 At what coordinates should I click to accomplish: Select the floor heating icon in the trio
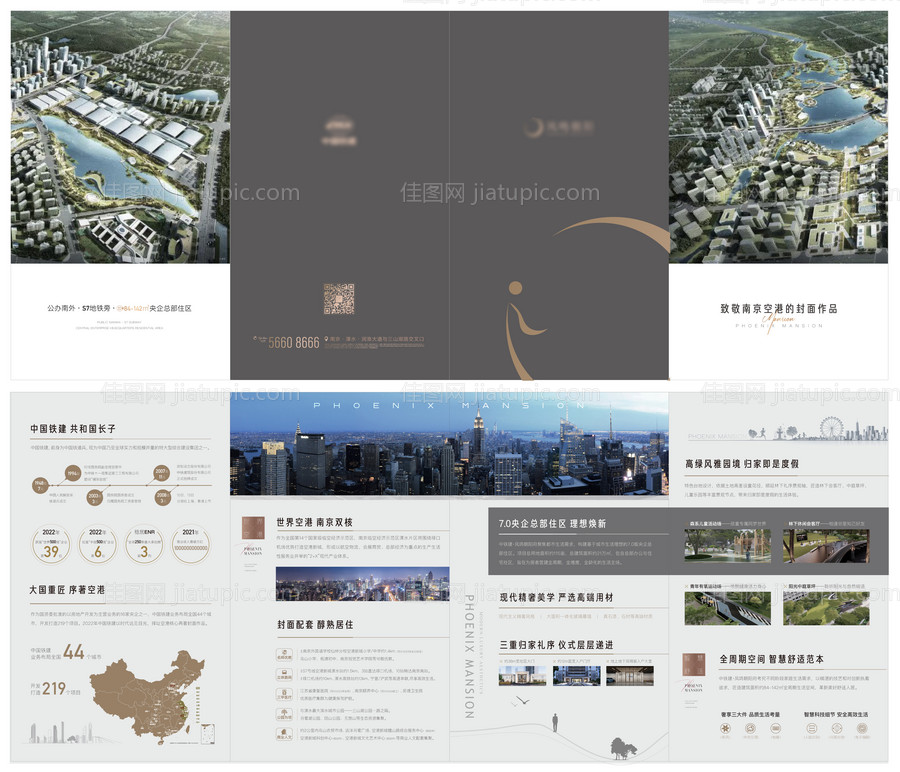click(x=774, y=728)
